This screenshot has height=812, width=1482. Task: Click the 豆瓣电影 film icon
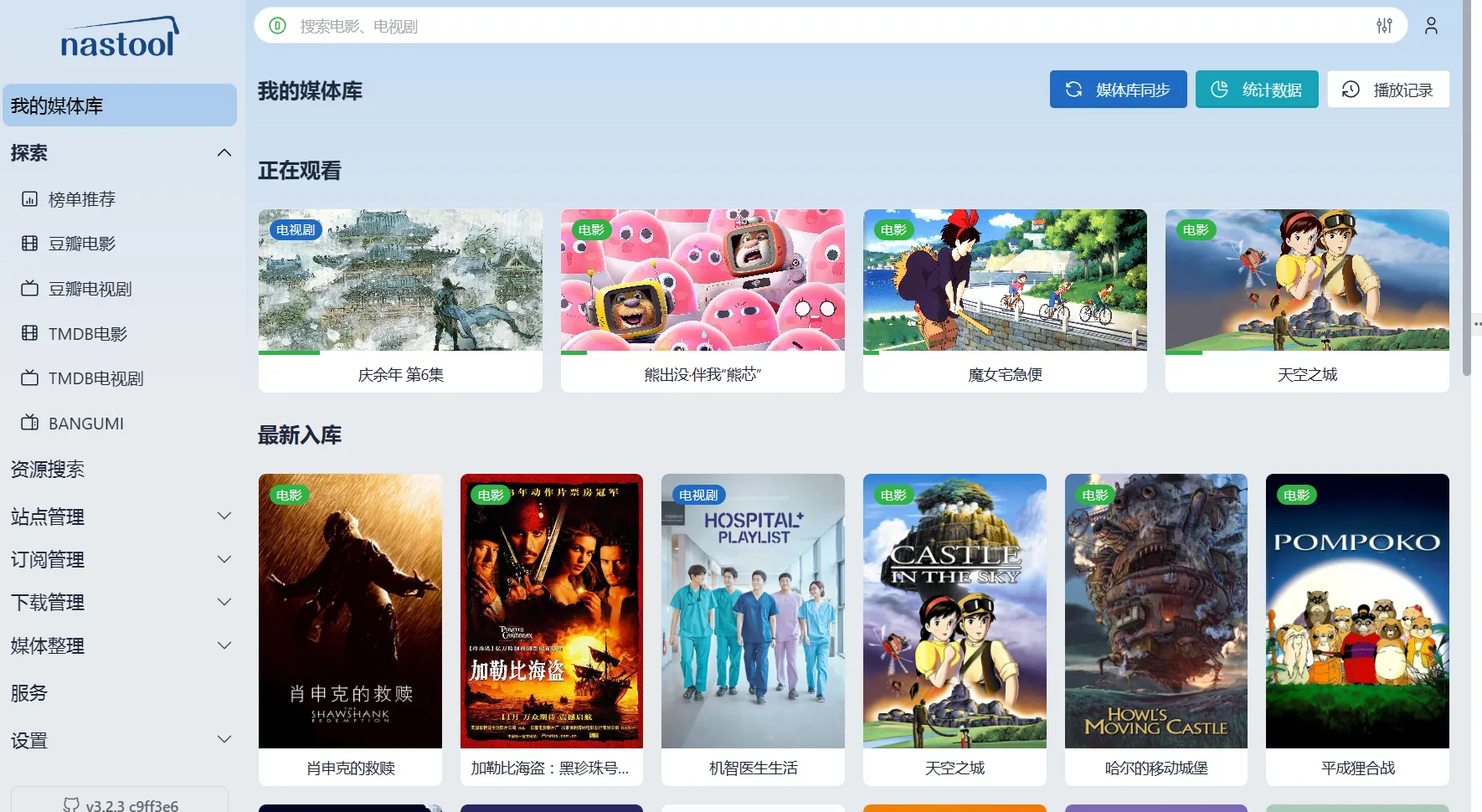pos(29,244)
